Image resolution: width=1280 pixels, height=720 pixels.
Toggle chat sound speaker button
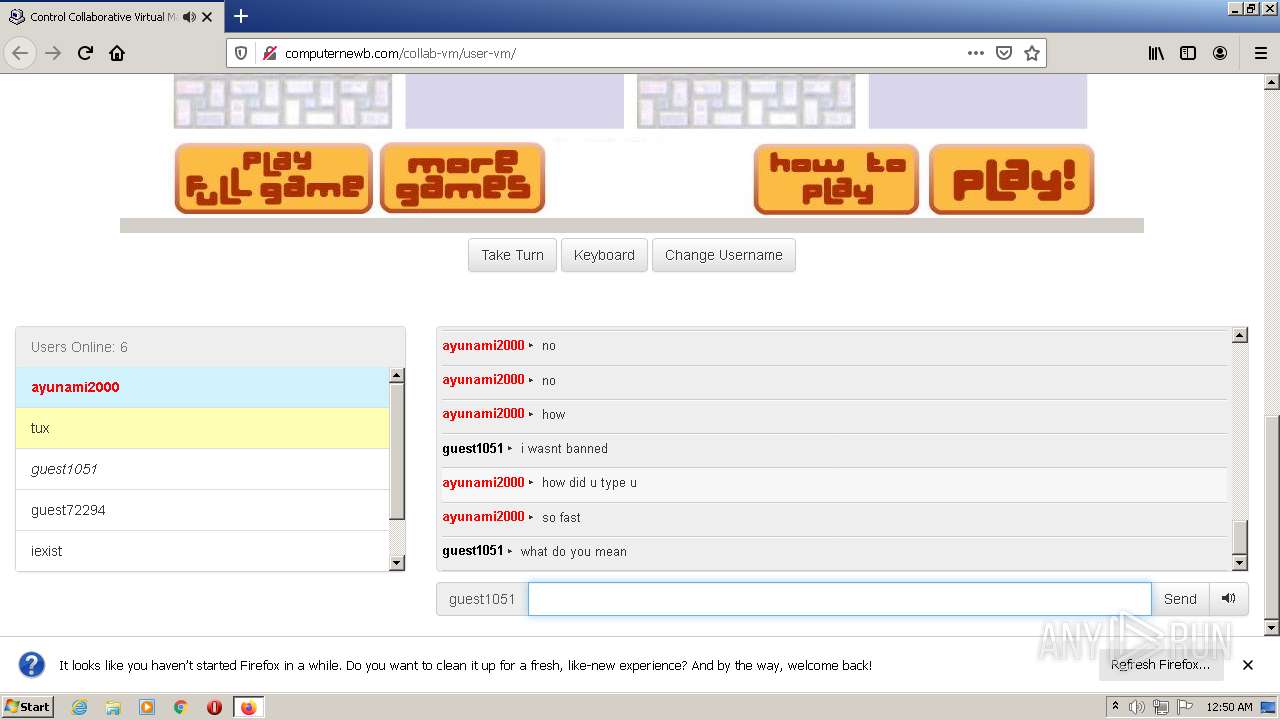point(1229,599)
